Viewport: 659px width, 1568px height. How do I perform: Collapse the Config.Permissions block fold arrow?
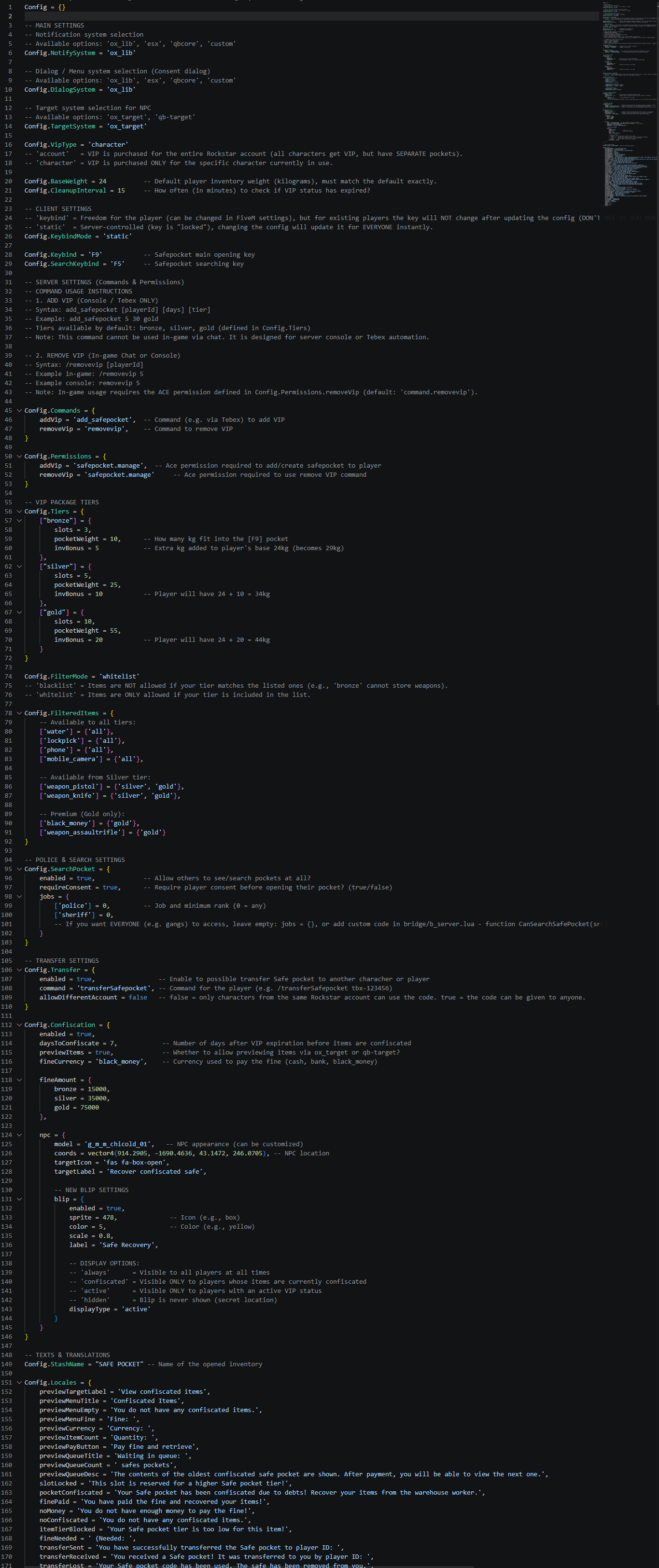coord(19,457)
